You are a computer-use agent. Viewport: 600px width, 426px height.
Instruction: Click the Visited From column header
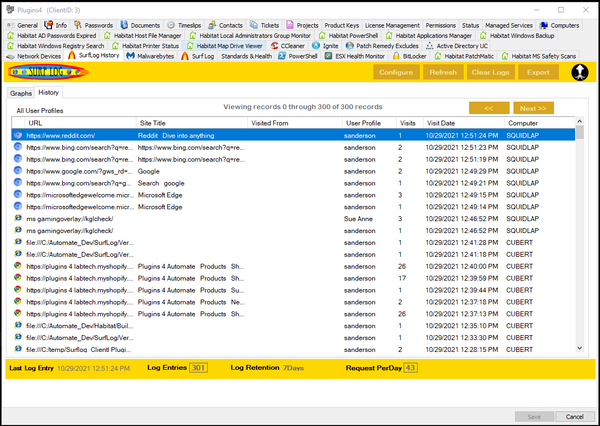[x=295, y=123]
